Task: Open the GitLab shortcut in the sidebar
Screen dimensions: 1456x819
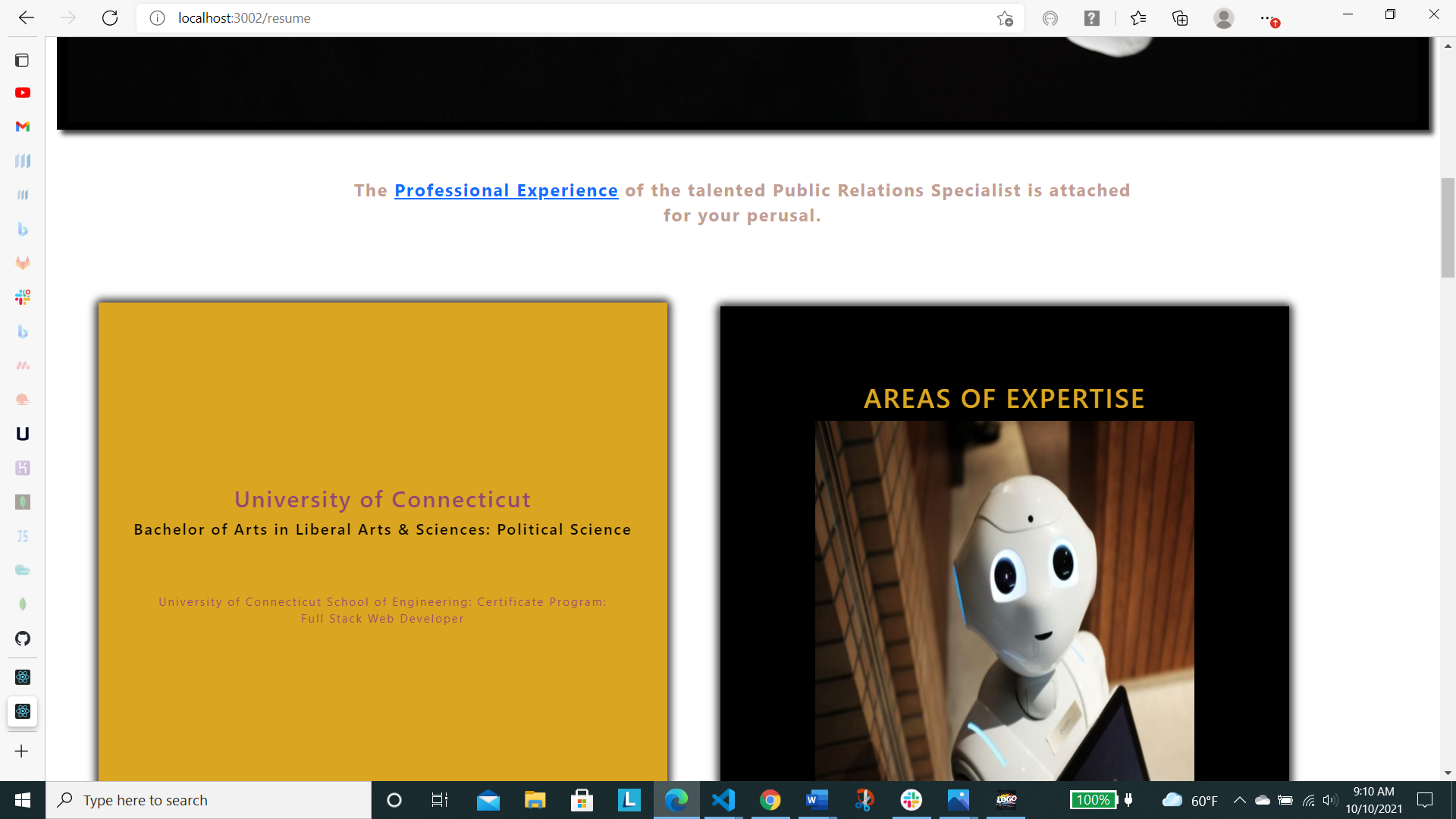Action: 23,263
